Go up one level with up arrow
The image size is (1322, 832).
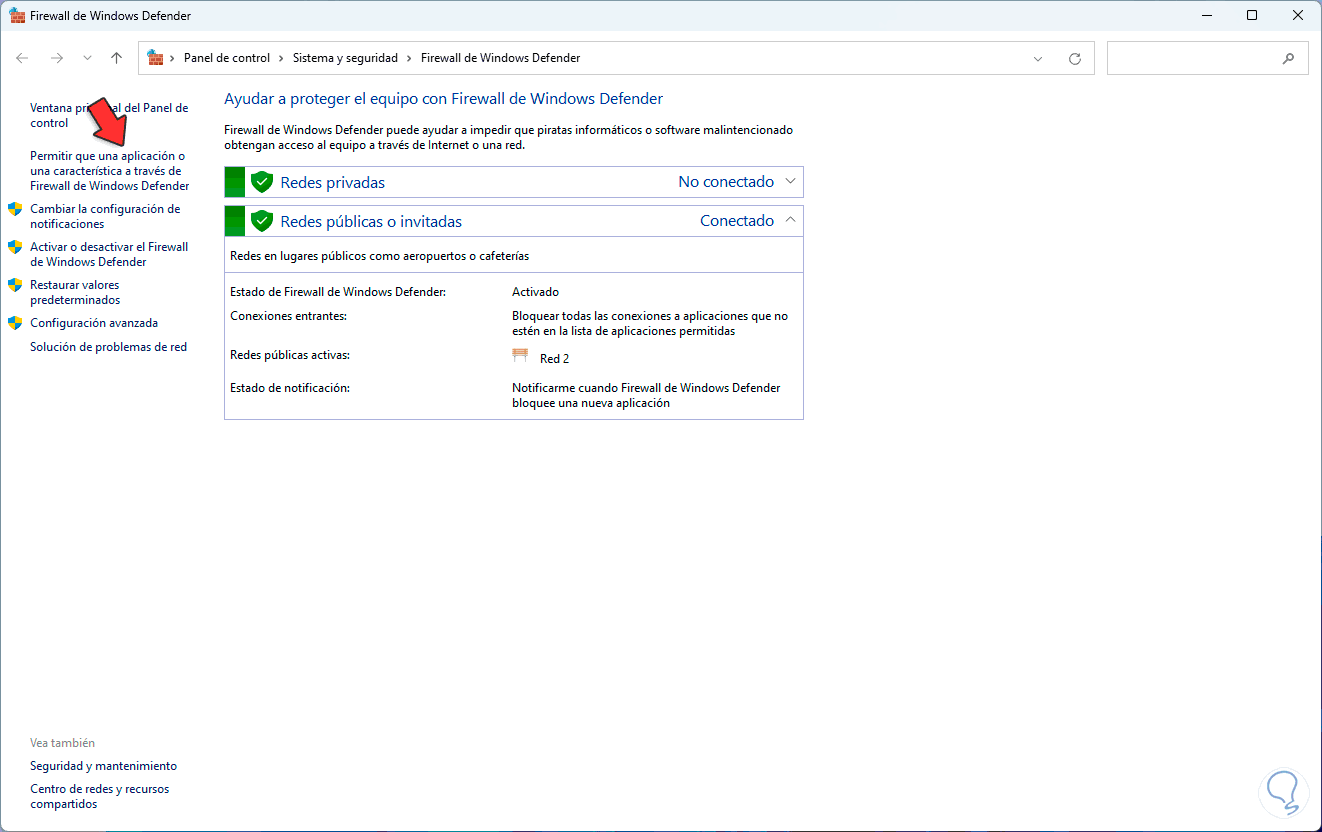click(x=116, y=58)
